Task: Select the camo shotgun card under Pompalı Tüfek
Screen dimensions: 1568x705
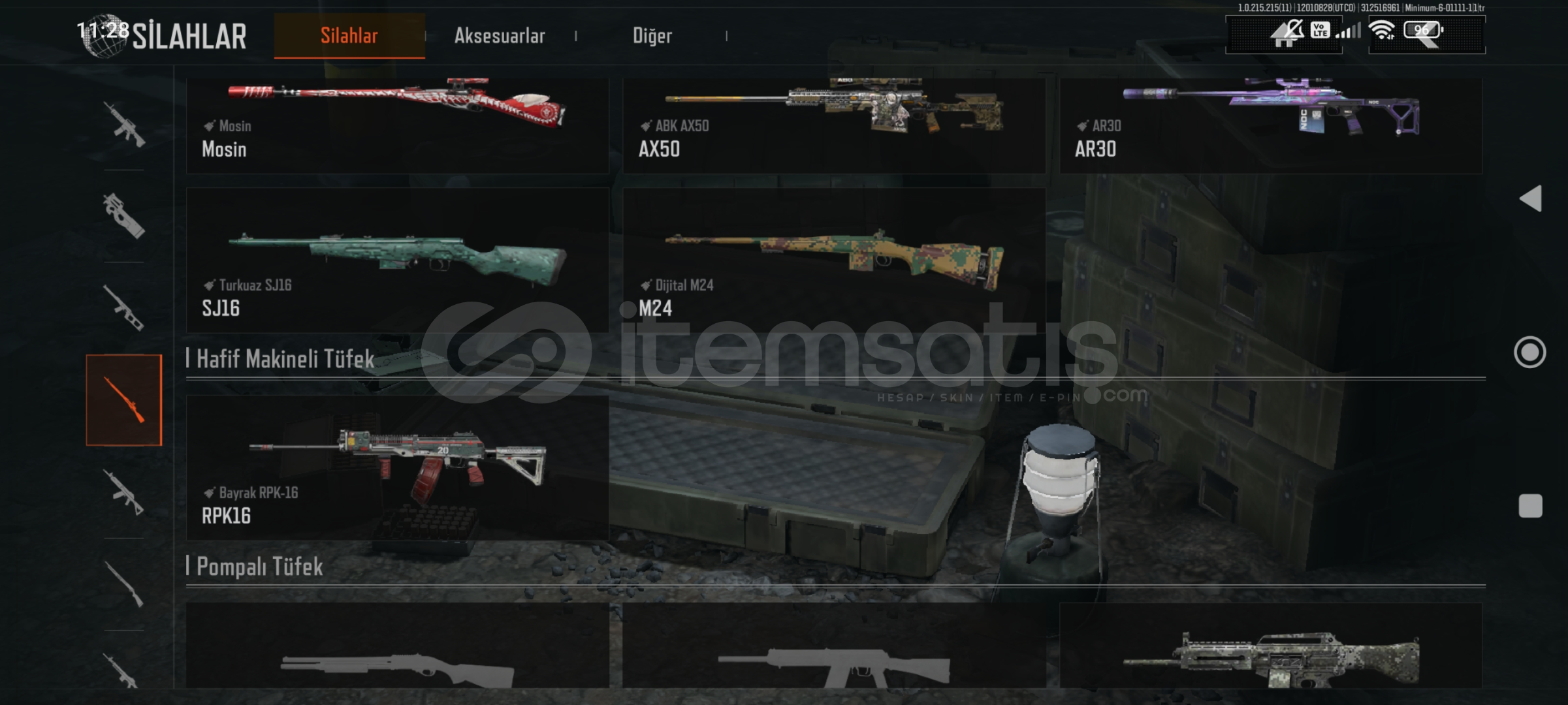Action: point(1271,645)
